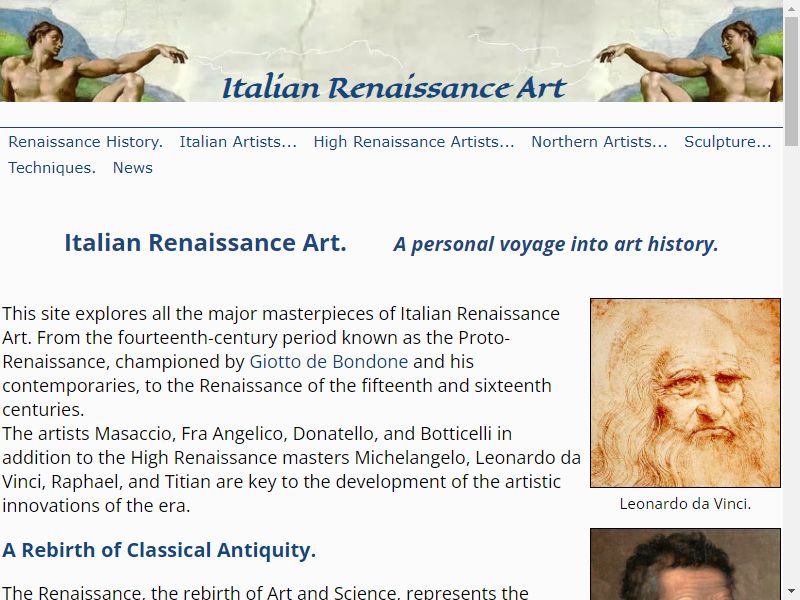Click the vertical scrollbar thumb
The height and width of the screenshot is (600, 800).
pyautogui.click(x=791, y=82)
